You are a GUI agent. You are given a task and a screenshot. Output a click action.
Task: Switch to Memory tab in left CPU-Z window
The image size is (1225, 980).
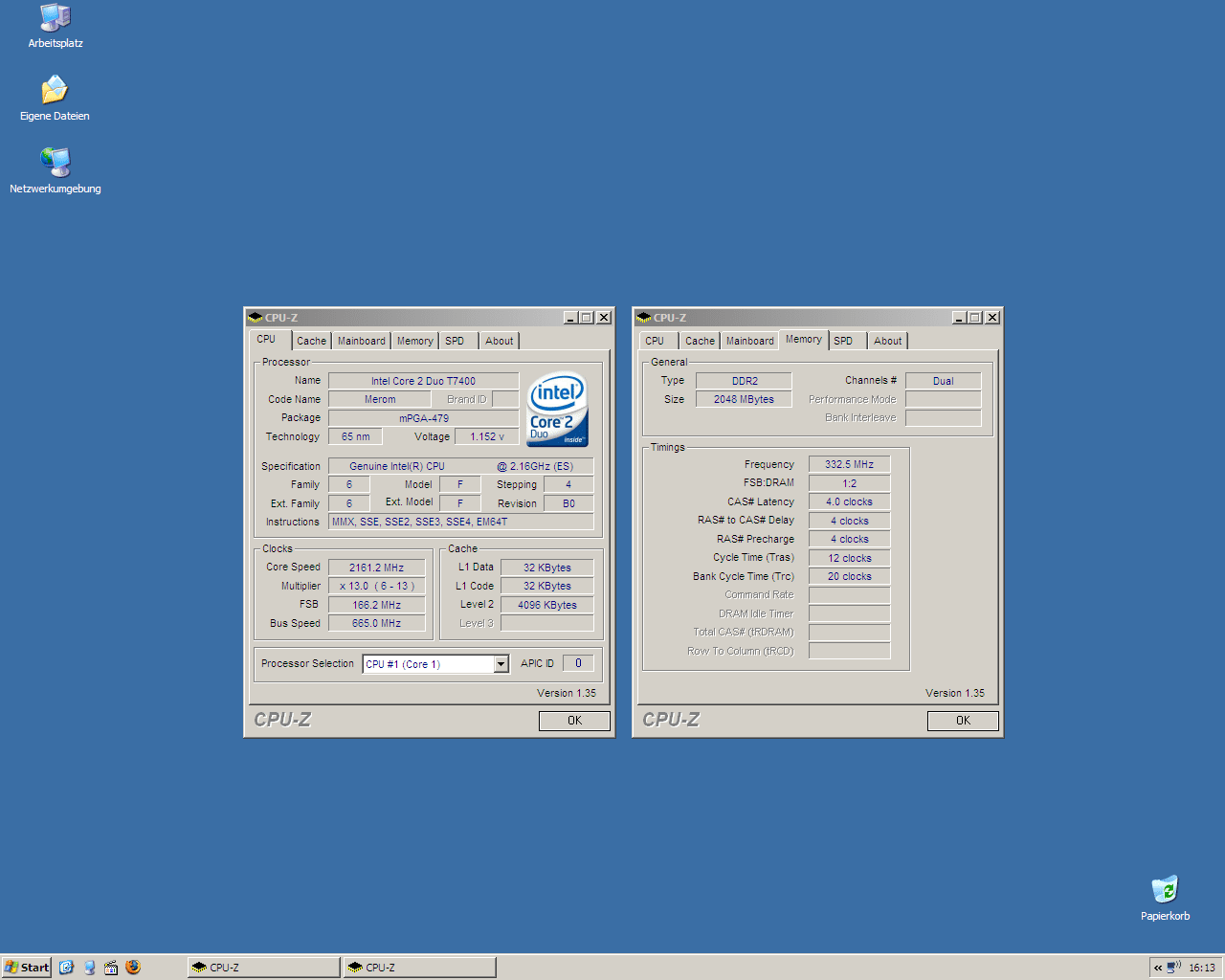pos(414,341)
